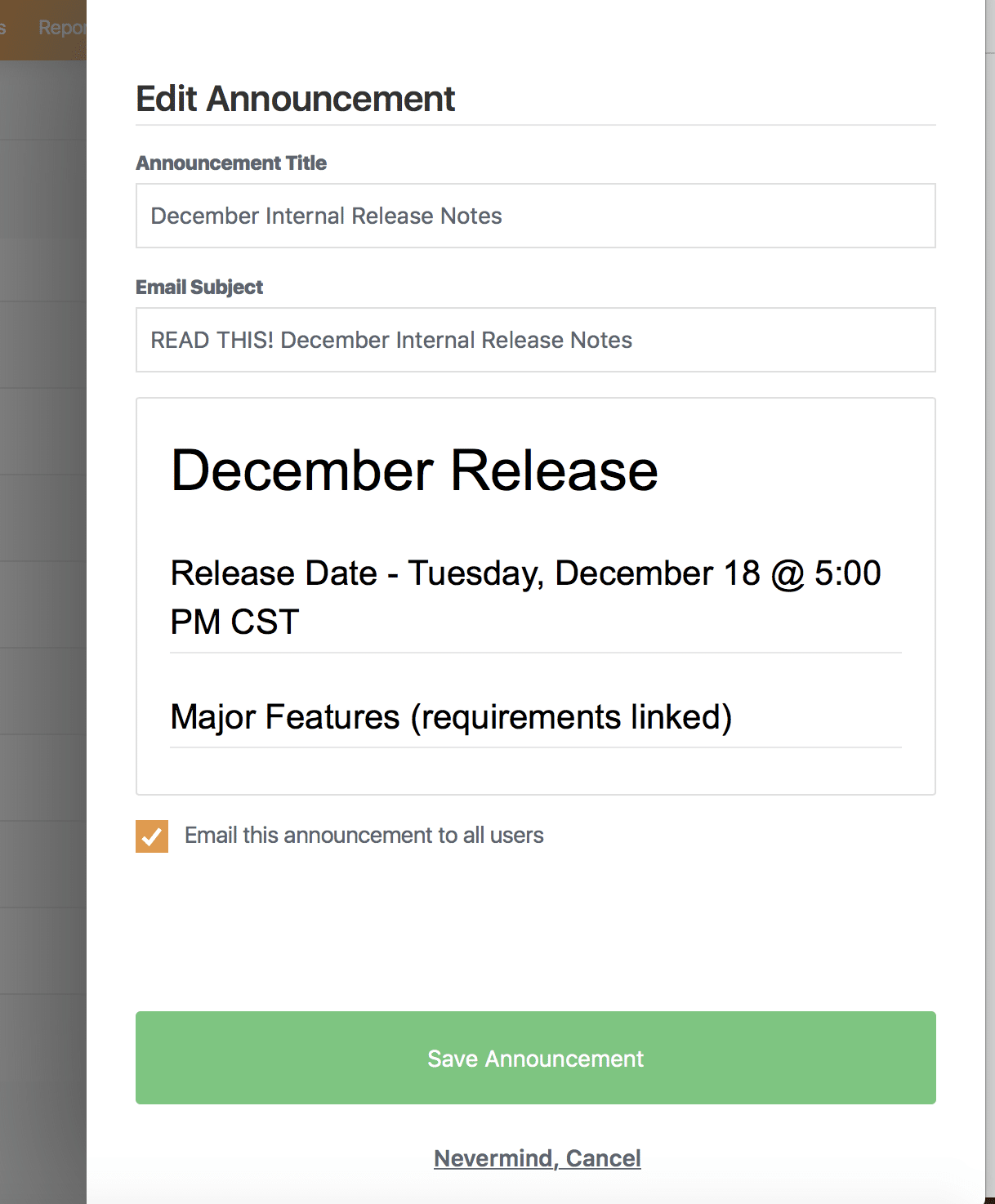The image size is (995, 1204).
Task: Click 'Major Features (requirements linked)' heading
Action: tap(451, 717)
